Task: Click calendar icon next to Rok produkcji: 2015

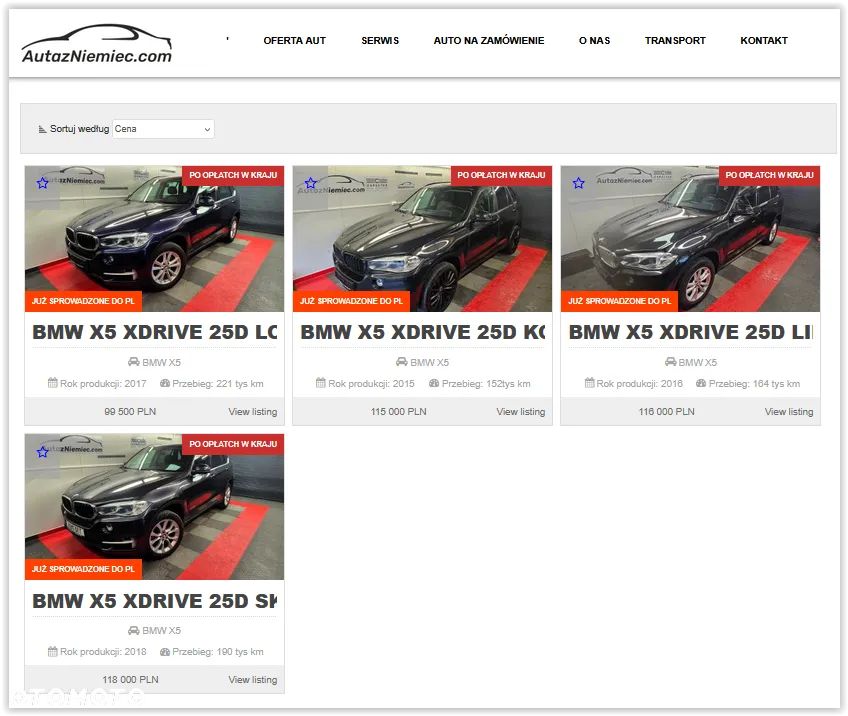Action: click(321, 383)
